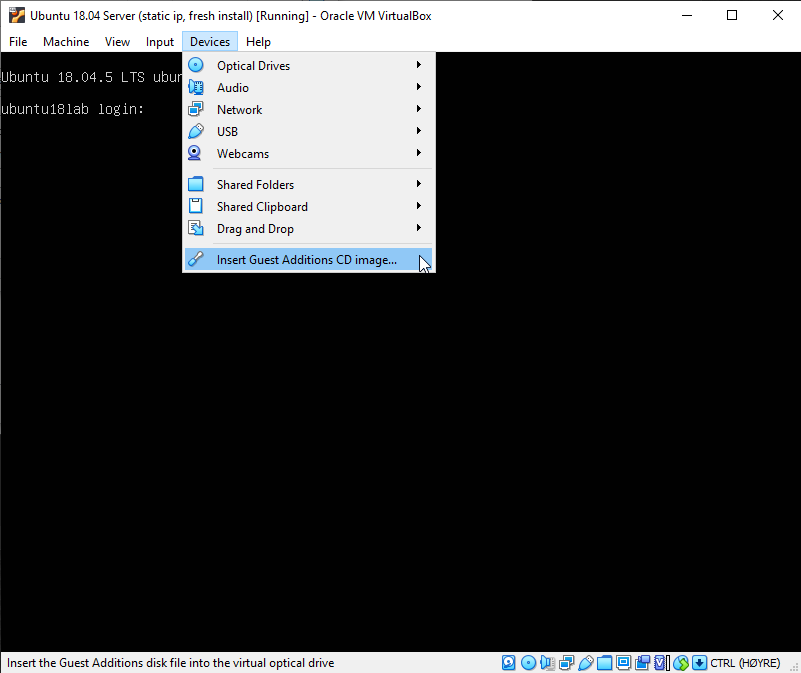Open the Input menu
The height and width of the screenshot is (673, 801).
pos(160,42)
